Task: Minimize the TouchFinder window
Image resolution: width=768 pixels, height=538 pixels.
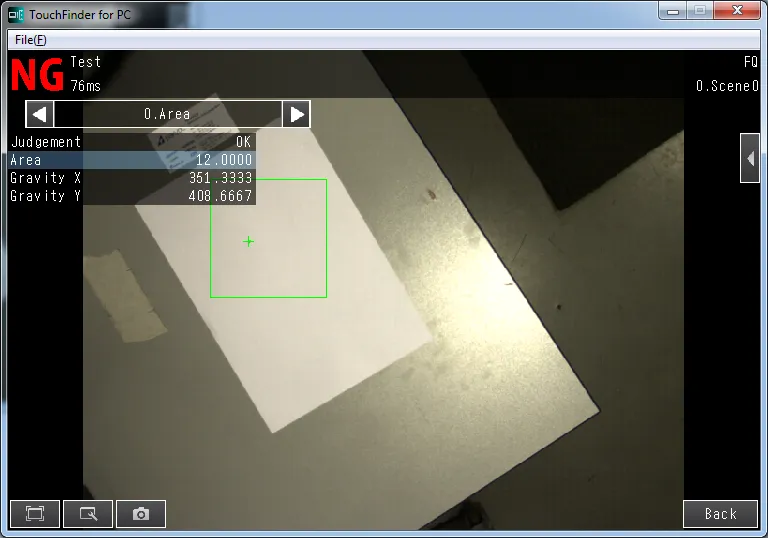Action: click(673, 10)
